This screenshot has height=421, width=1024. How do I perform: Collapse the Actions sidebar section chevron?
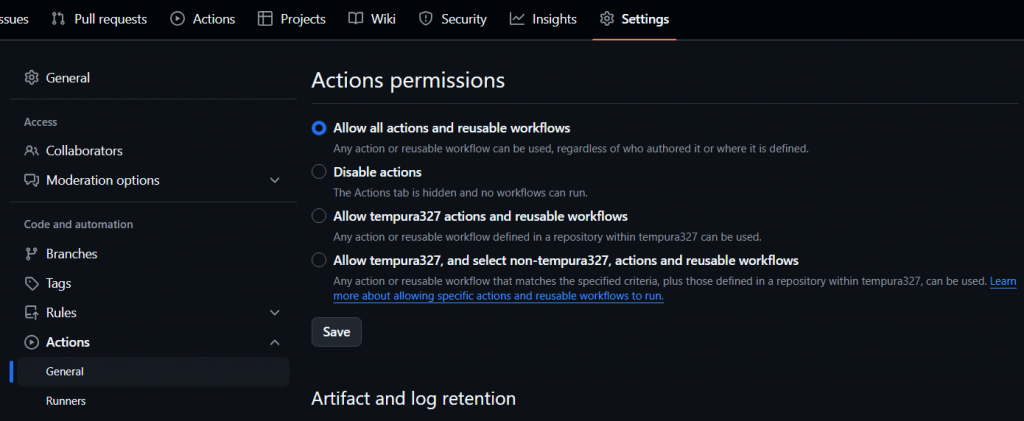(275, 343)
